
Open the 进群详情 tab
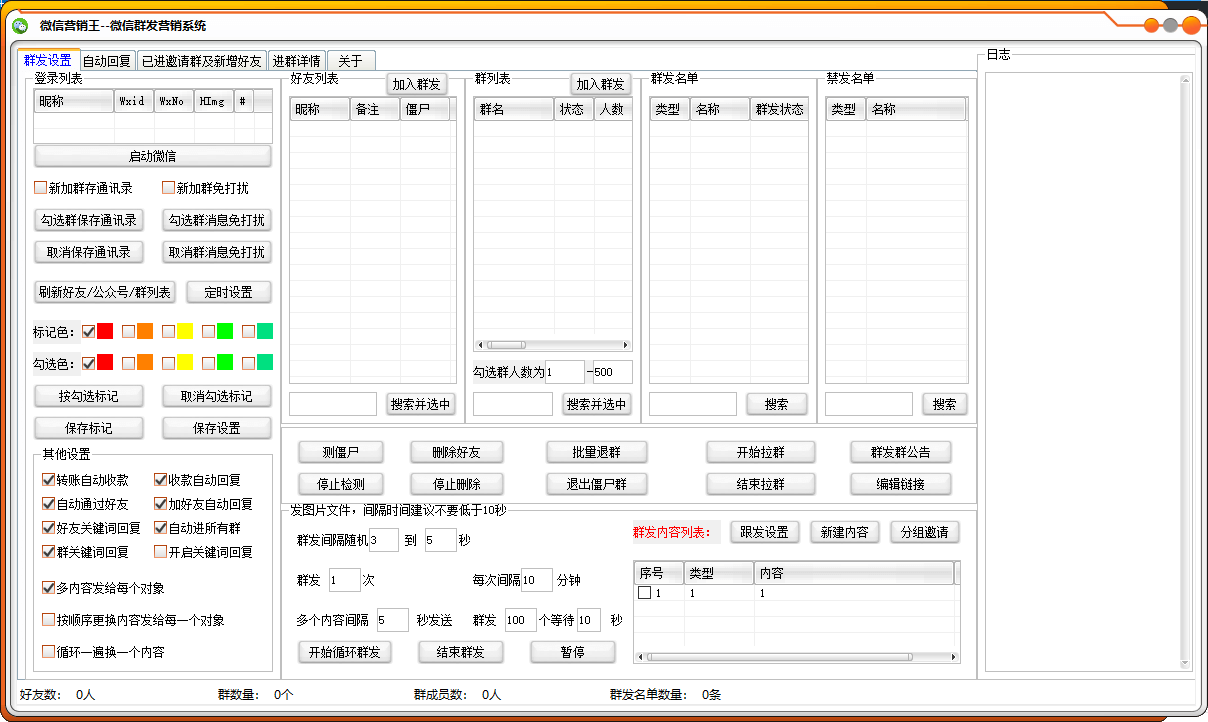pyautogui.click(x=297, y=60)
